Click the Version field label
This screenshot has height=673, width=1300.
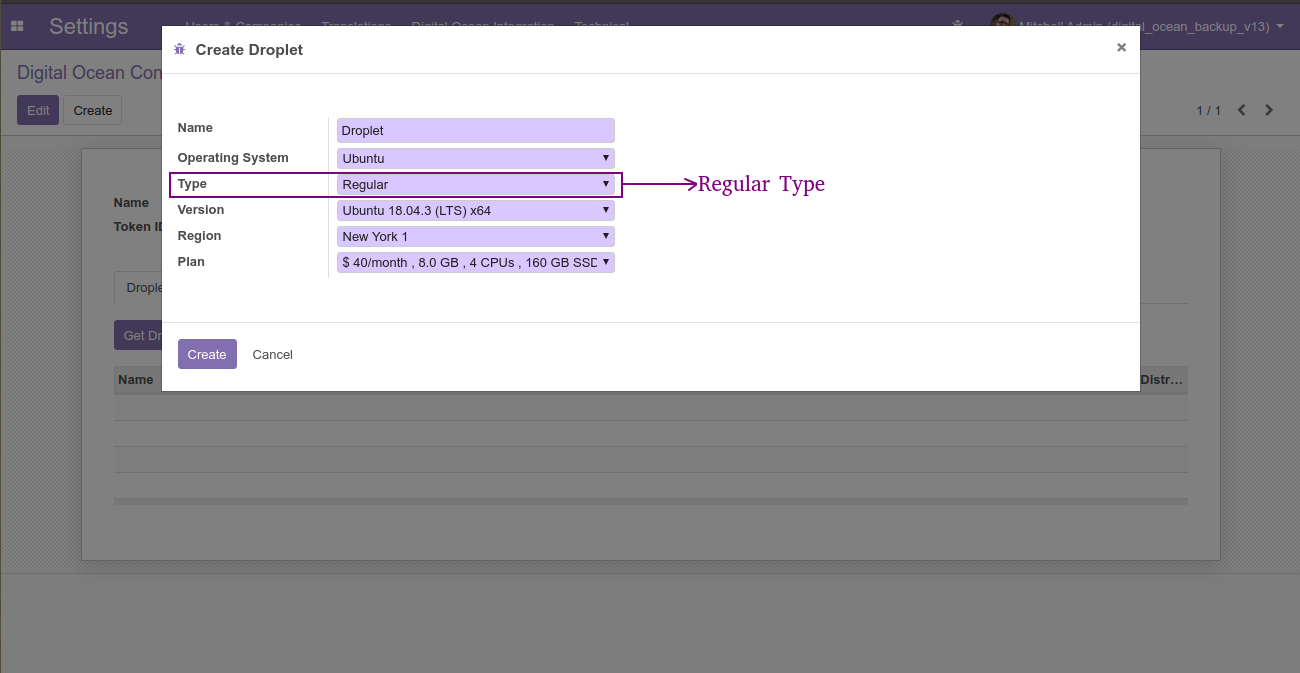201,210
